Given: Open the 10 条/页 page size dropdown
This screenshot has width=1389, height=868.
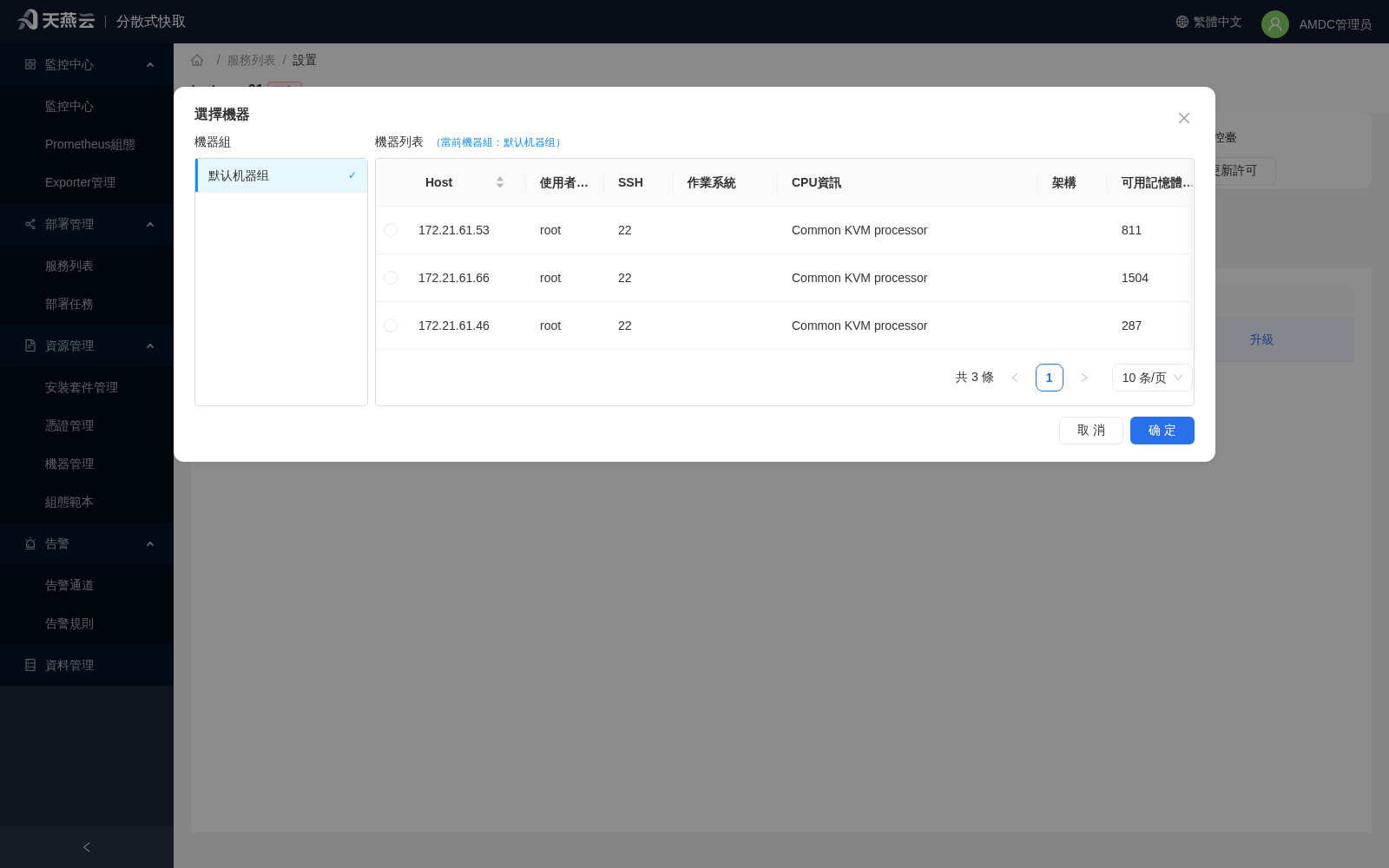Looking at the screenshot, I should [x=1152, y=378].
